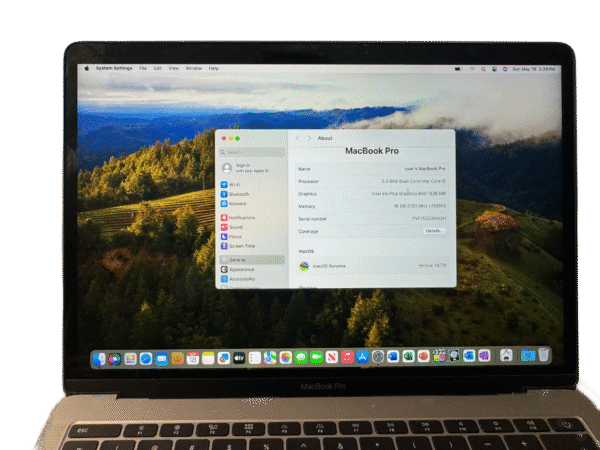Click the Memory value text
The image size is (600, 450).
pyautogui.click(x=420, y=206)
